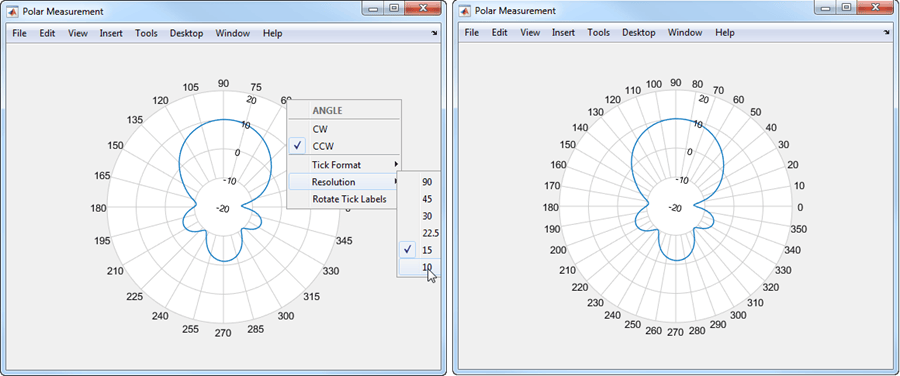Screen dimensions: 900x376
Task: Click angle label 135 in left plot
Action: tap(135, 120)
